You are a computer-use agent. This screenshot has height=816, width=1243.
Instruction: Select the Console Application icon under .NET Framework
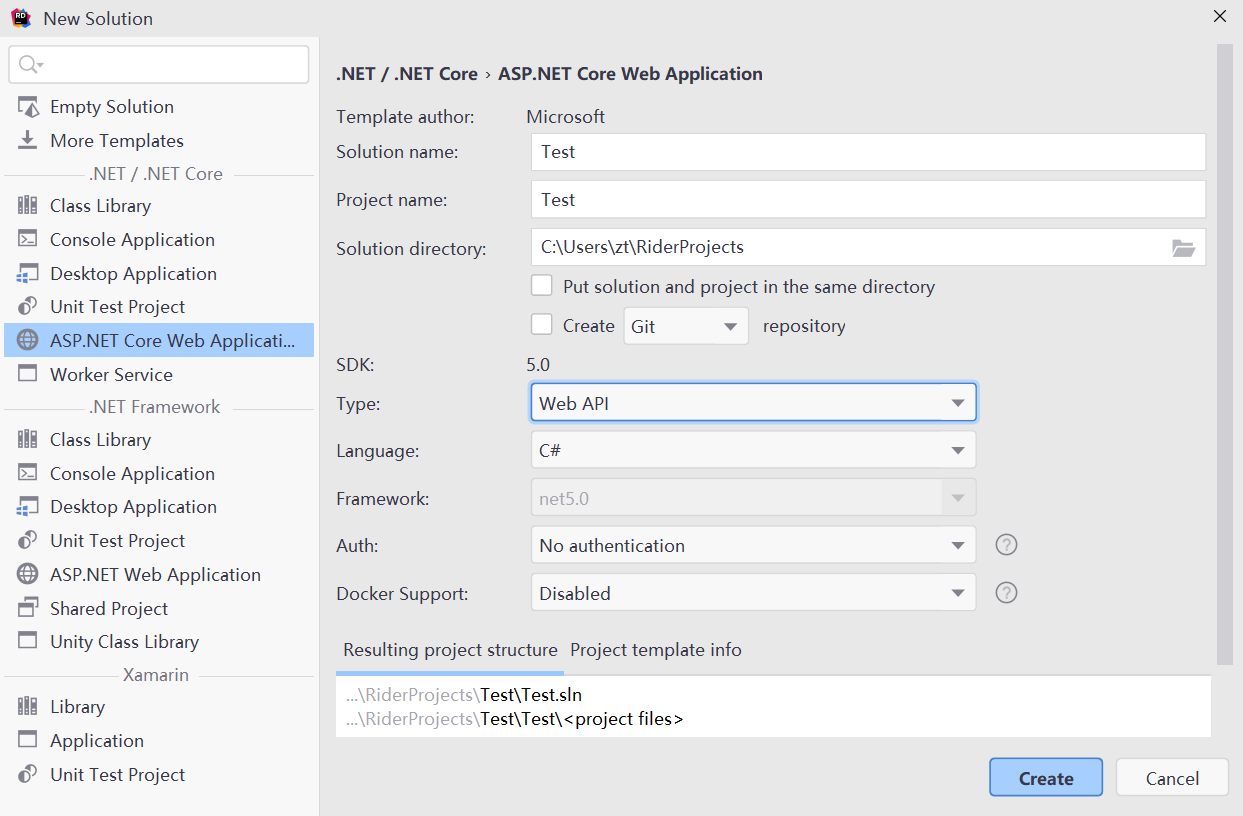click(x=28, y=474)
